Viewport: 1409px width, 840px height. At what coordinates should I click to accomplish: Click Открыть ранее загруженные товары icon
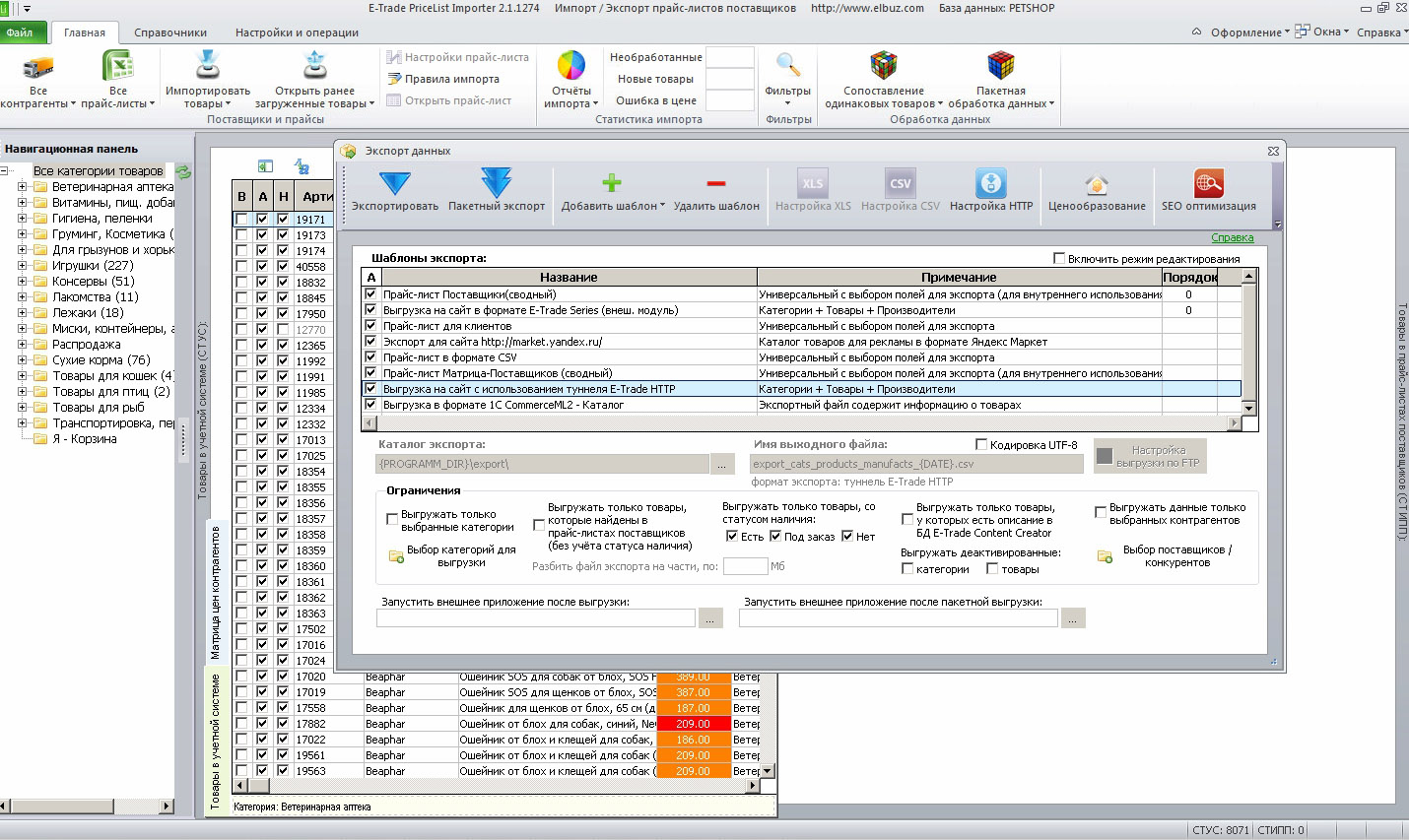[x=314, y=66]
